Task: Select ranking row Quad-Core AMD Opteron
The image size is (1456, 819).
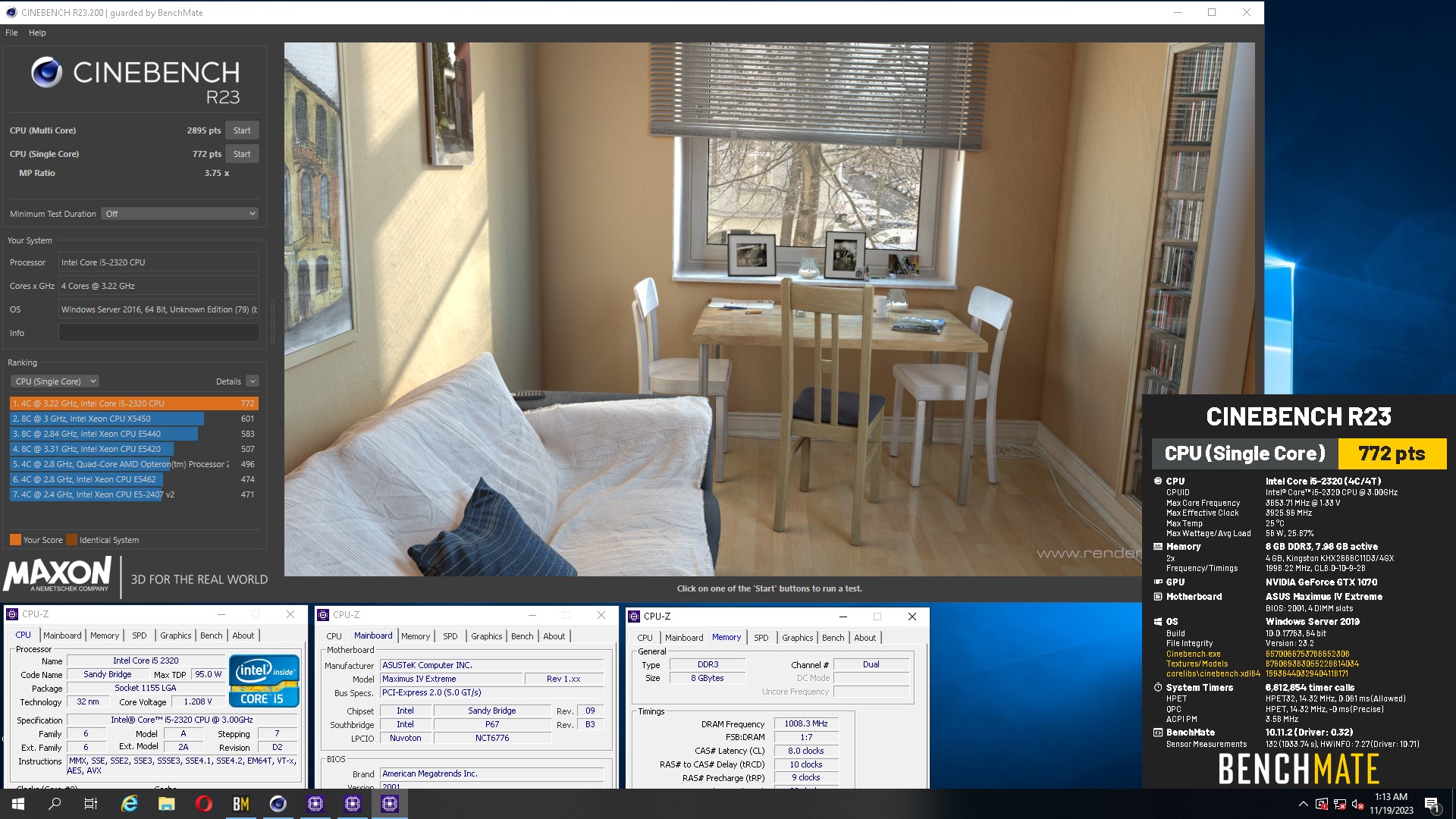Action: point(134,464)
